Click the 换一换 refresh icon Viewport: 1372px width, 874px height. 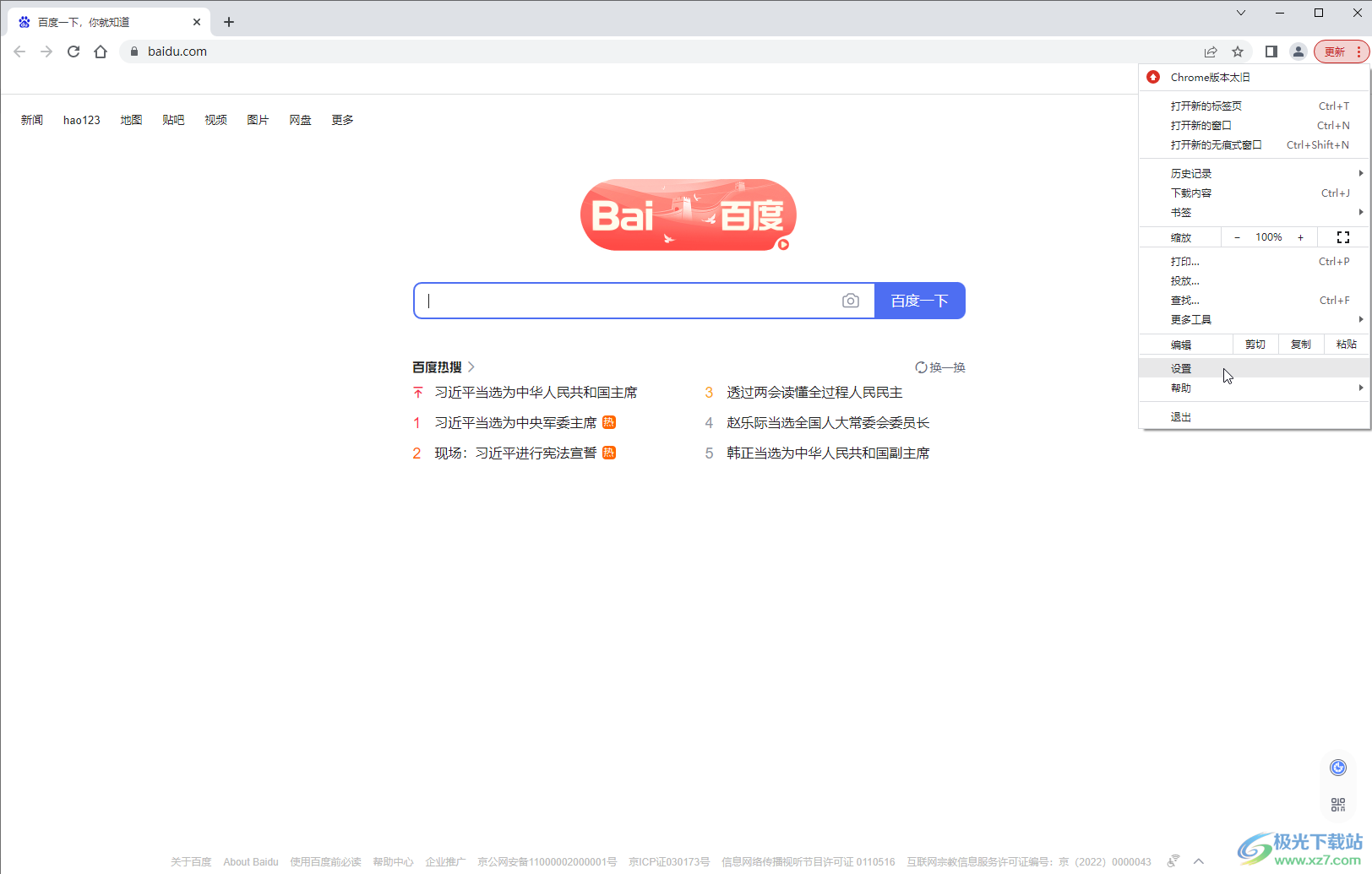(x=921, y=367)
